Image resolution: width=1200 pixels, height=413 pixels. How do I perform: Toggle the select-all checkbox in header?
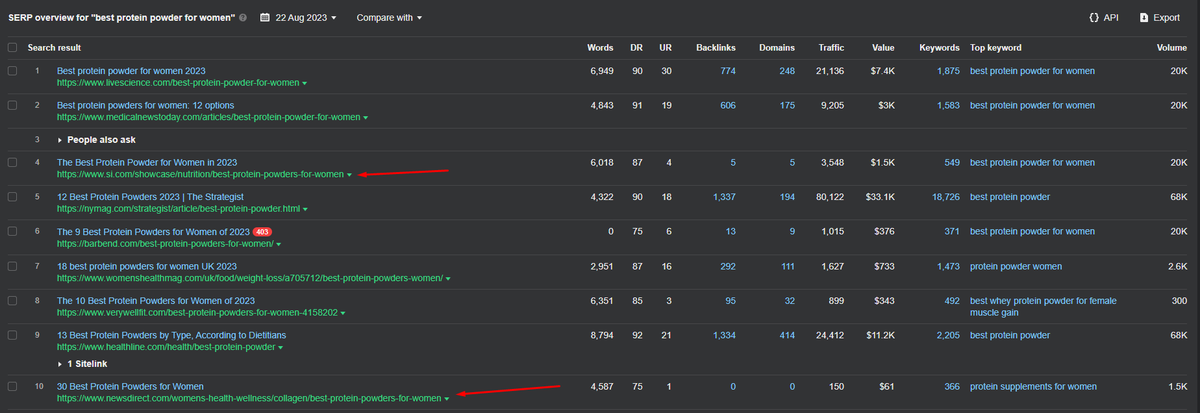pyautogui.click(x=12, y=48)
